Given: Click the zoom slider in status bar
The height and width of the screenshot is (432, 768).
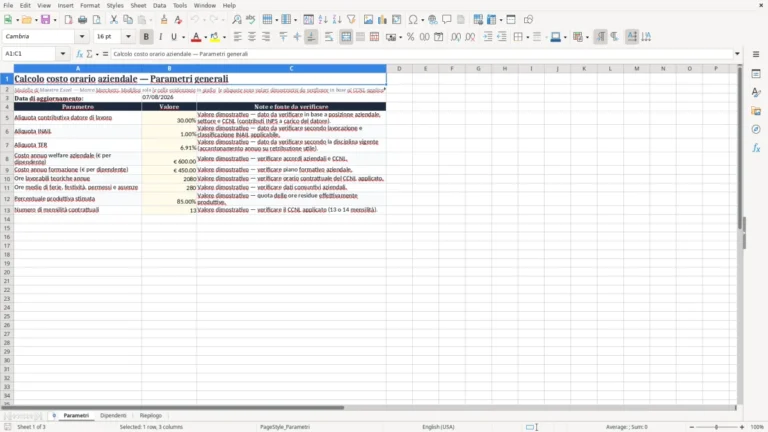Looking at the screenshot, I should click(716, 427).
